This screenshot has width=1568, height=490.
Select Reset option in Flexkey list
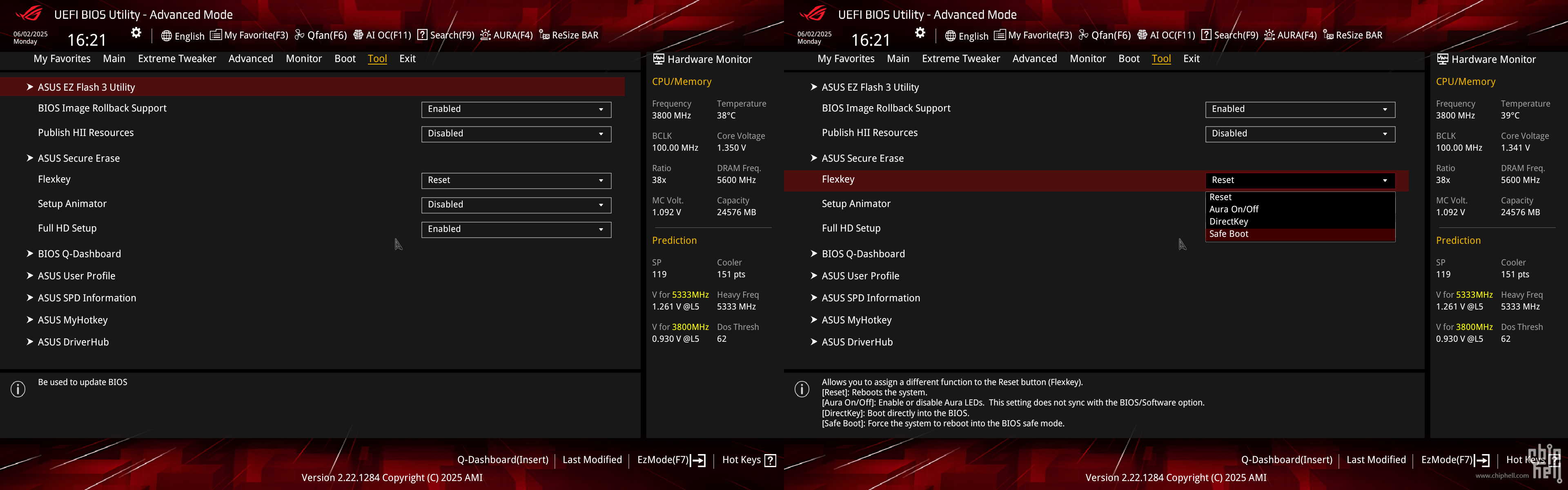1300,197
